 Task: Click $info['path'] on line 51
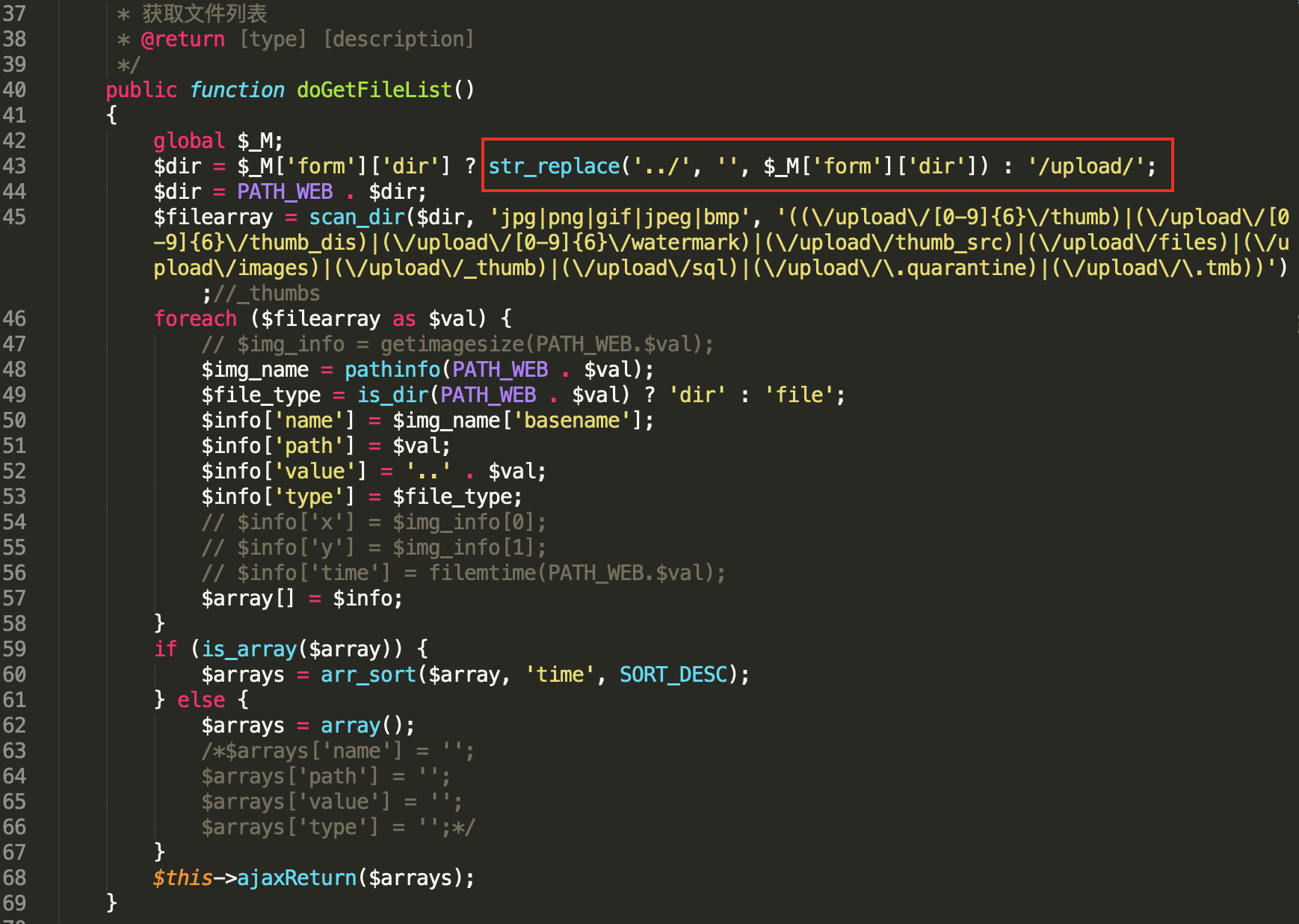279,446
